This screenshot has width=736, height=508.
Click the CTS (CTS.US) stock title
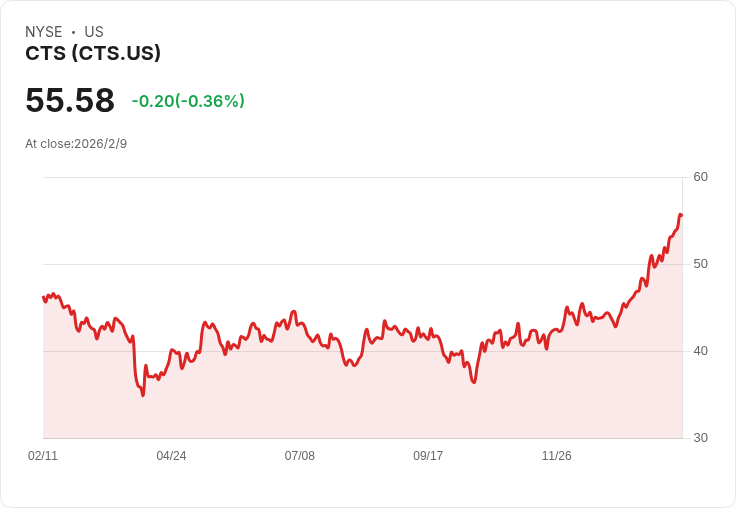(x=93, y=54)
